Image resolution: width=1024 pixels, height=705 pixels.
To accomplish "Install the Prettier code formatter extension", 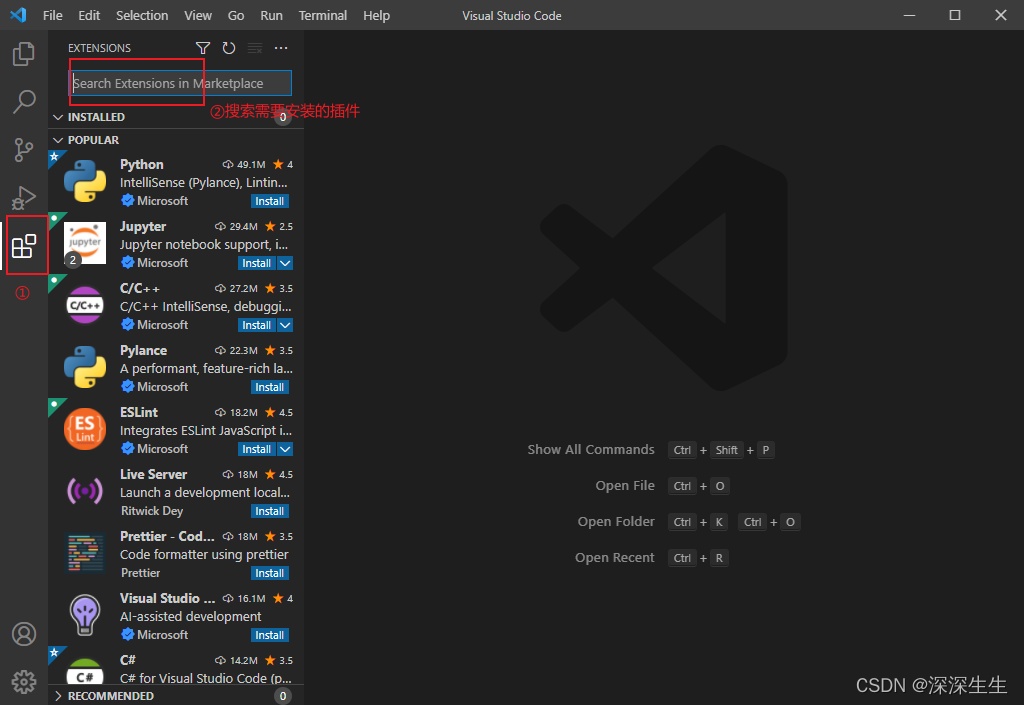I will (270, 573).
